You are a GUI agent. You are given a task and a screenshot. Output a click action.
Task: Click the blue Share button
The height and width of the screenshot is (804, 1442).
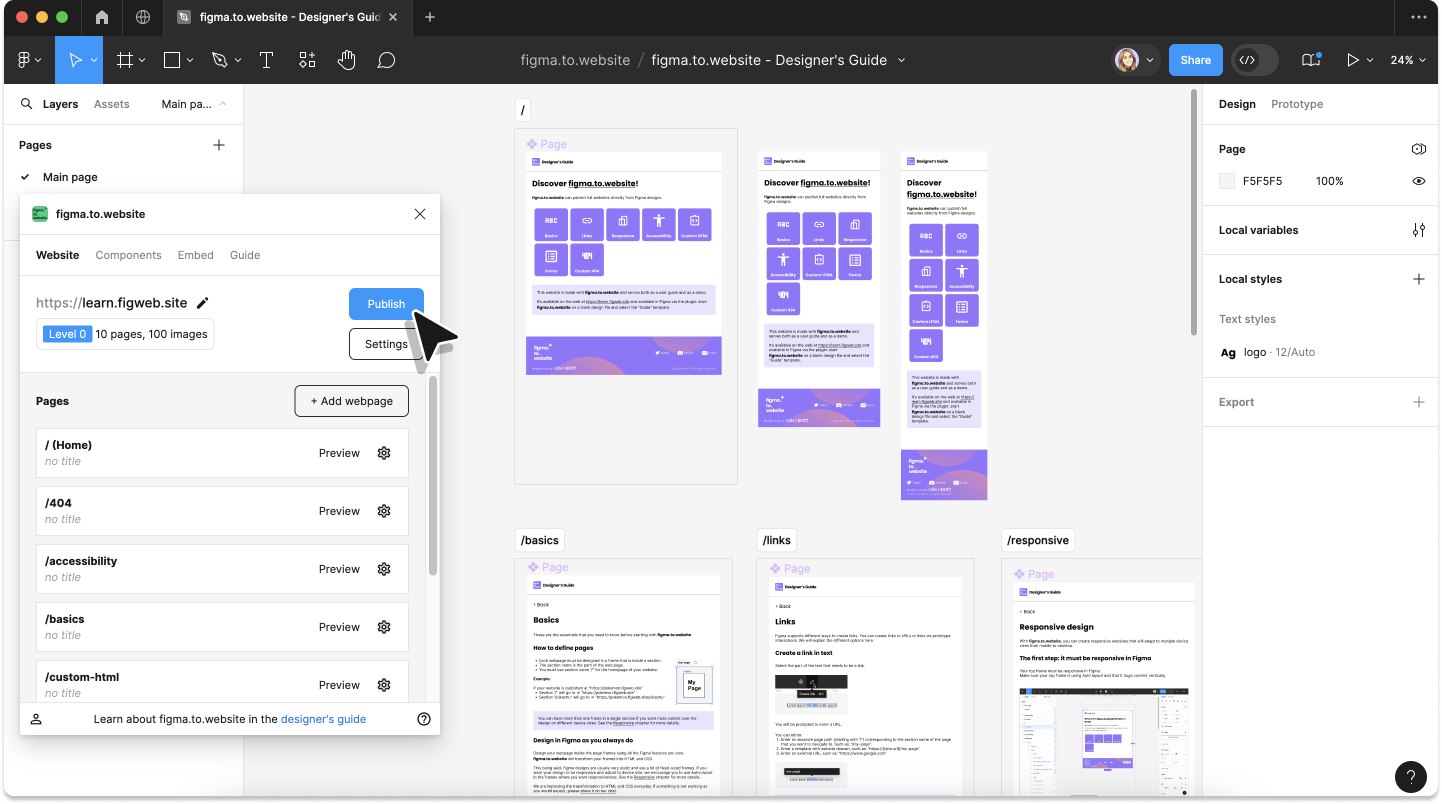pyautogui.click(x=1195, y=60)
